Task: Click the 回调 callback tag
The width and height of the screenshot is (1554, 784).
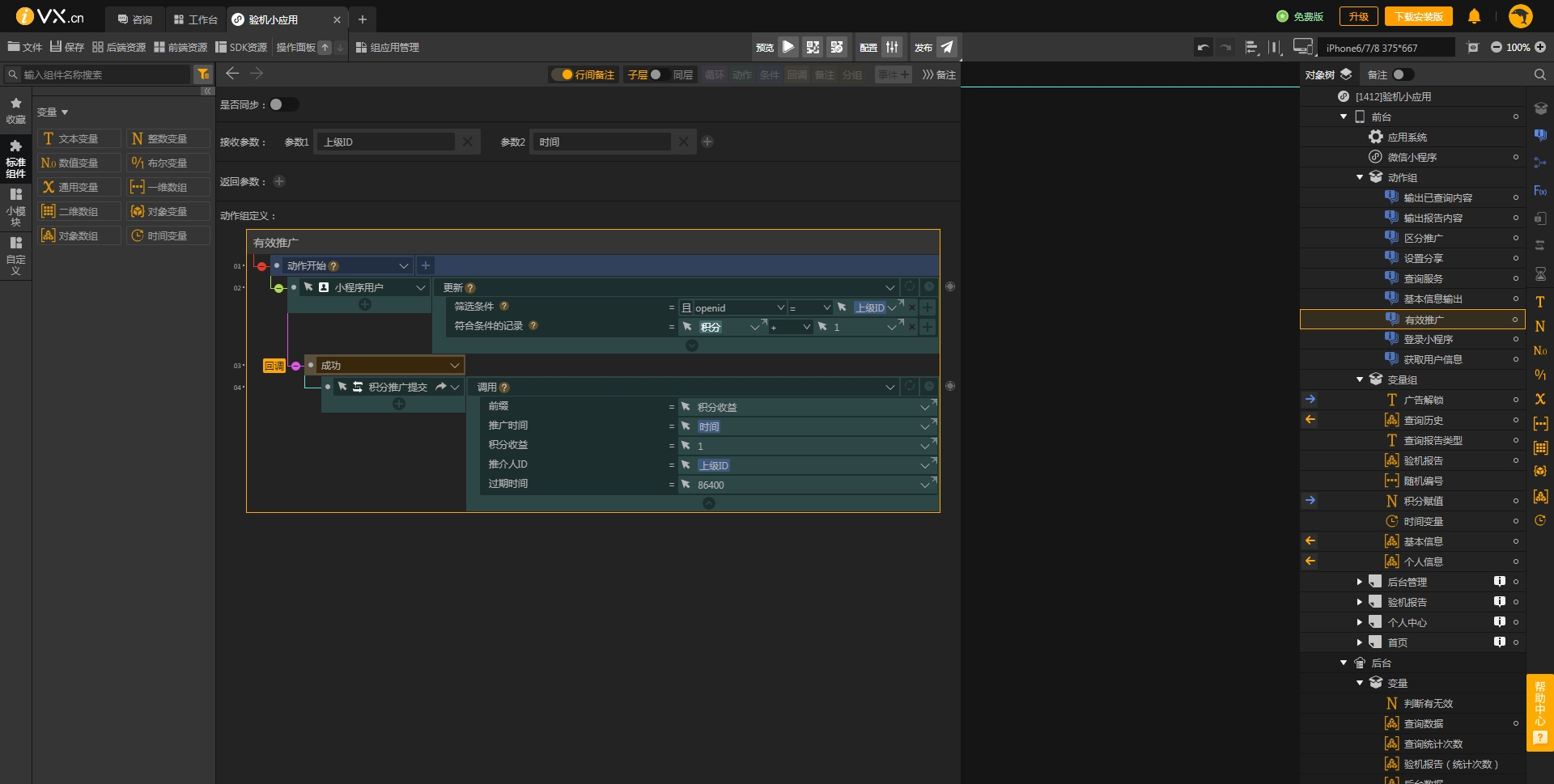Action: point(274,366)
